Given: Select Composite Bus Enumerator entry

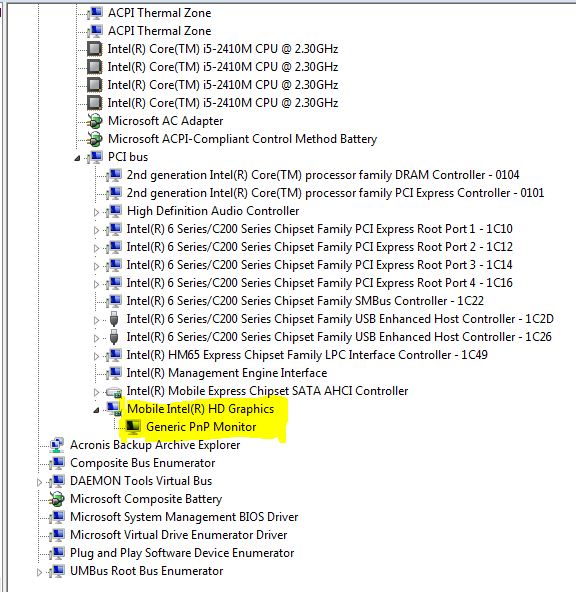Looking at the screenshot, I should [143, 463].
